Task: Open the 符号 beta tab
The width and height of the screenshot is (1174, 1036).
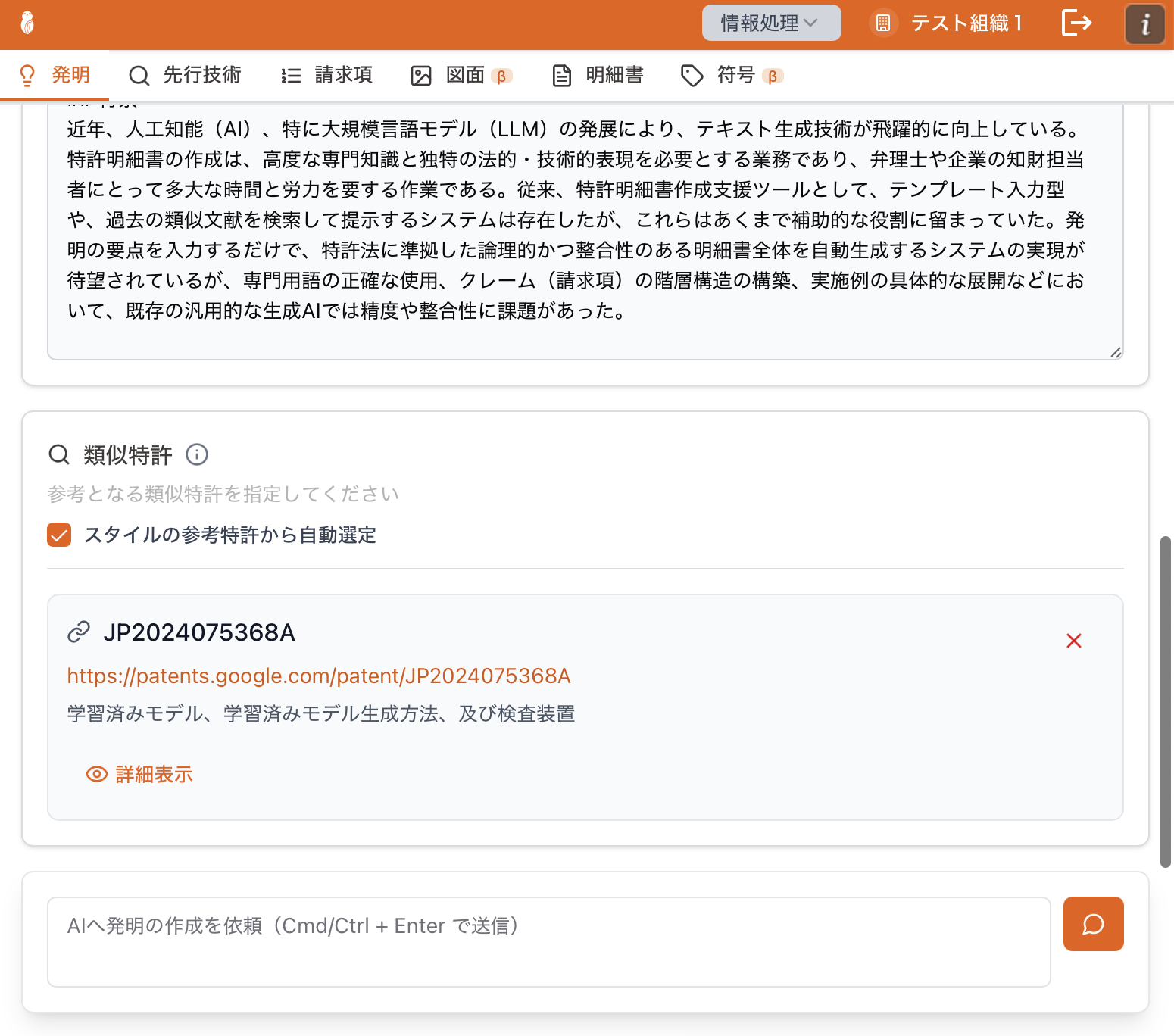Action: 732,75
